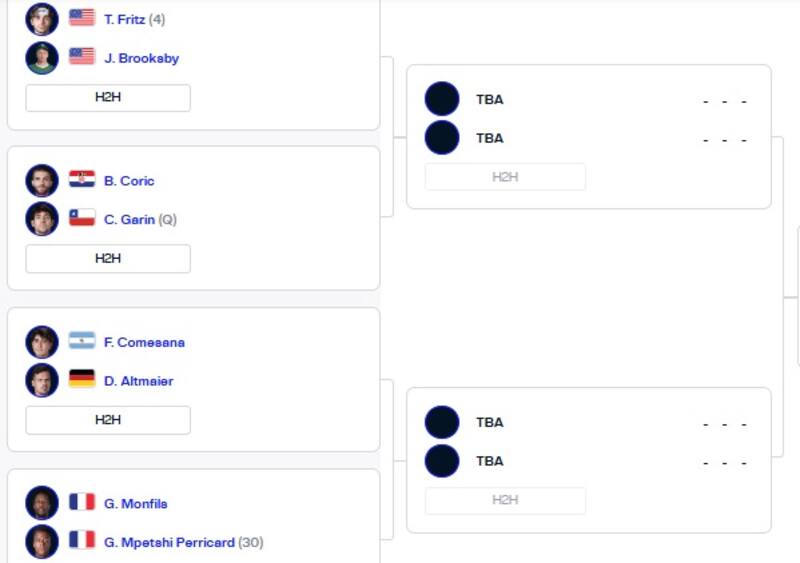800x563 pixels.
Task: Open T. Fritz player profile link
Action: (124, 19)
